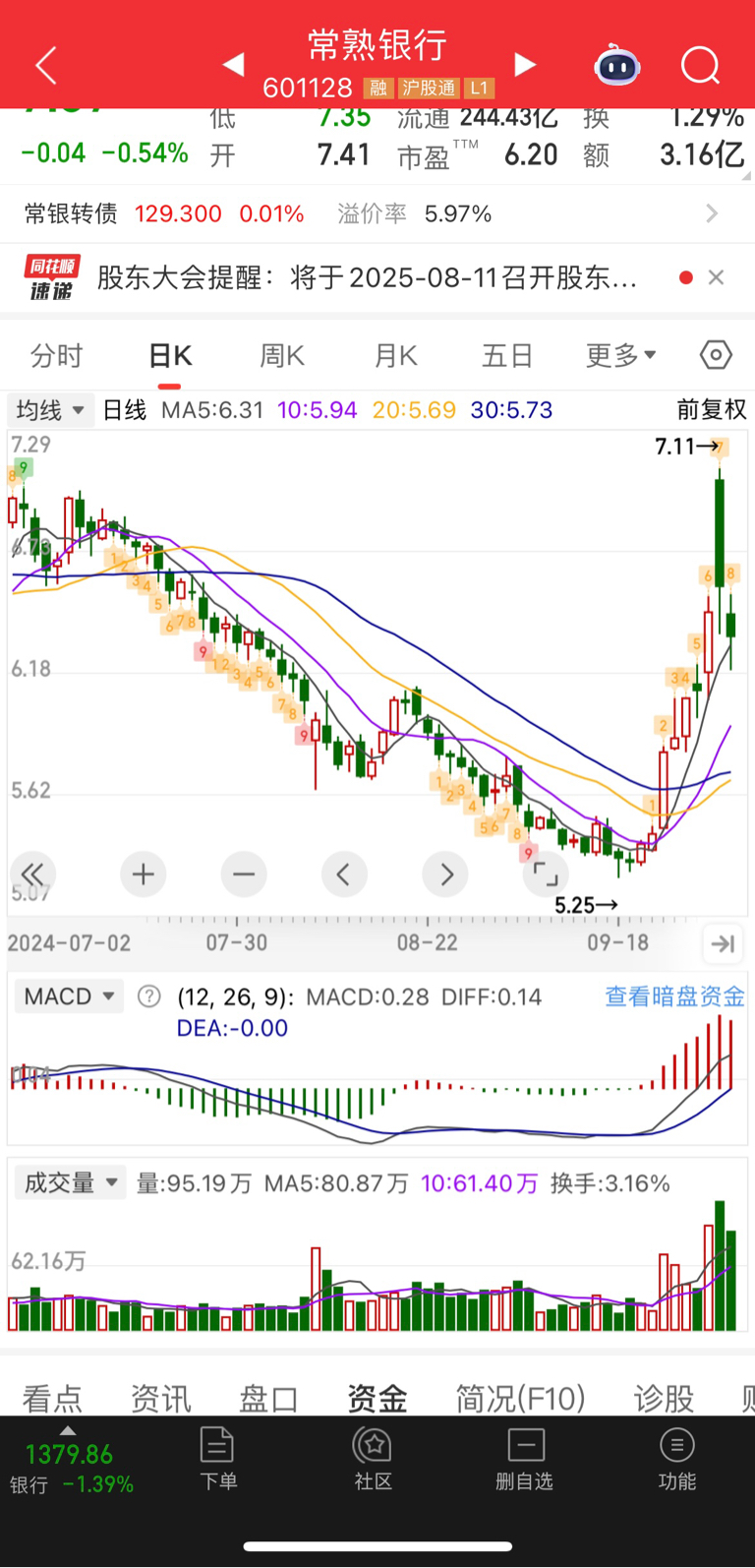The height and width of the screenshot is (1568, 755).
Task: Tap the L1 level tag
Action: [x=479, y=89]
